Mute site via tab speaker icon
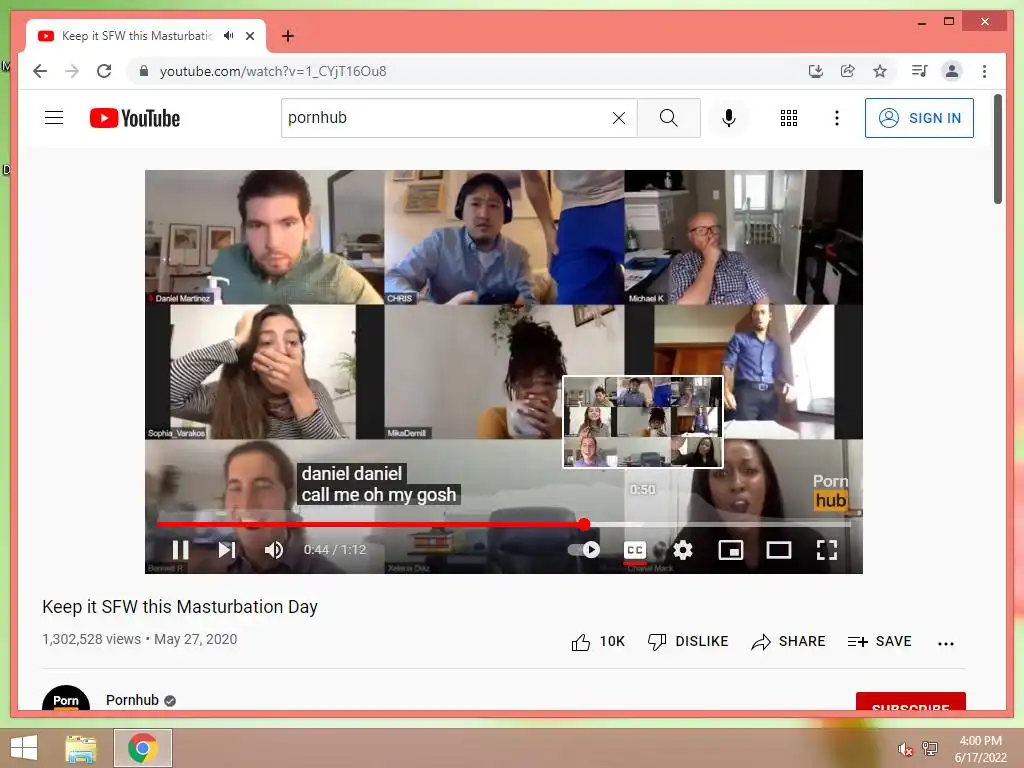 (x=228, y=36)
